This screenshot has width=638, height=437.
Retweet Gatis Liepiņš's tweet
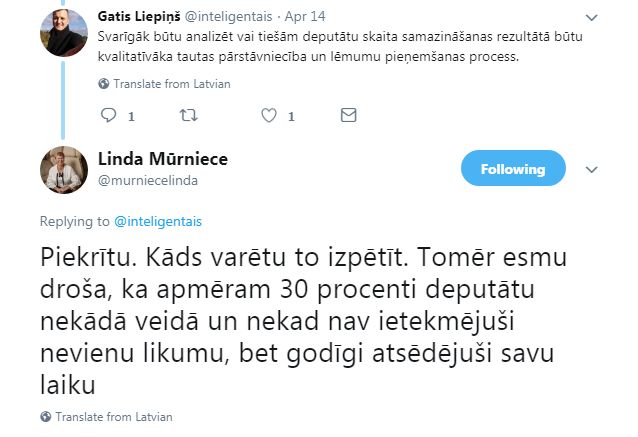point(187,116)
